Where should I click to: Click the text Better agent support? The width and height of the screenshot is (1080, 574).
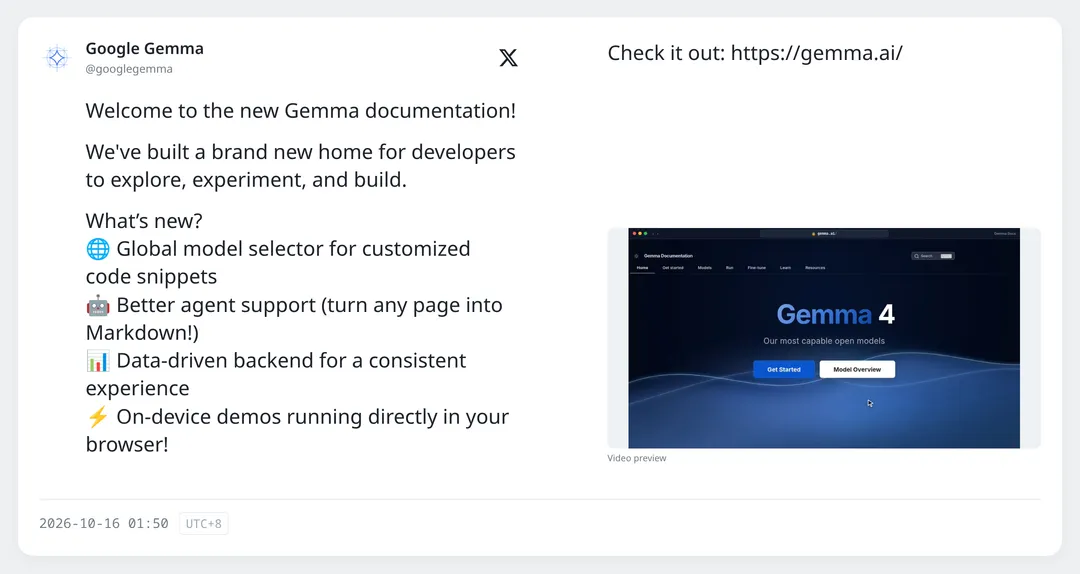(x=216, y=305)
